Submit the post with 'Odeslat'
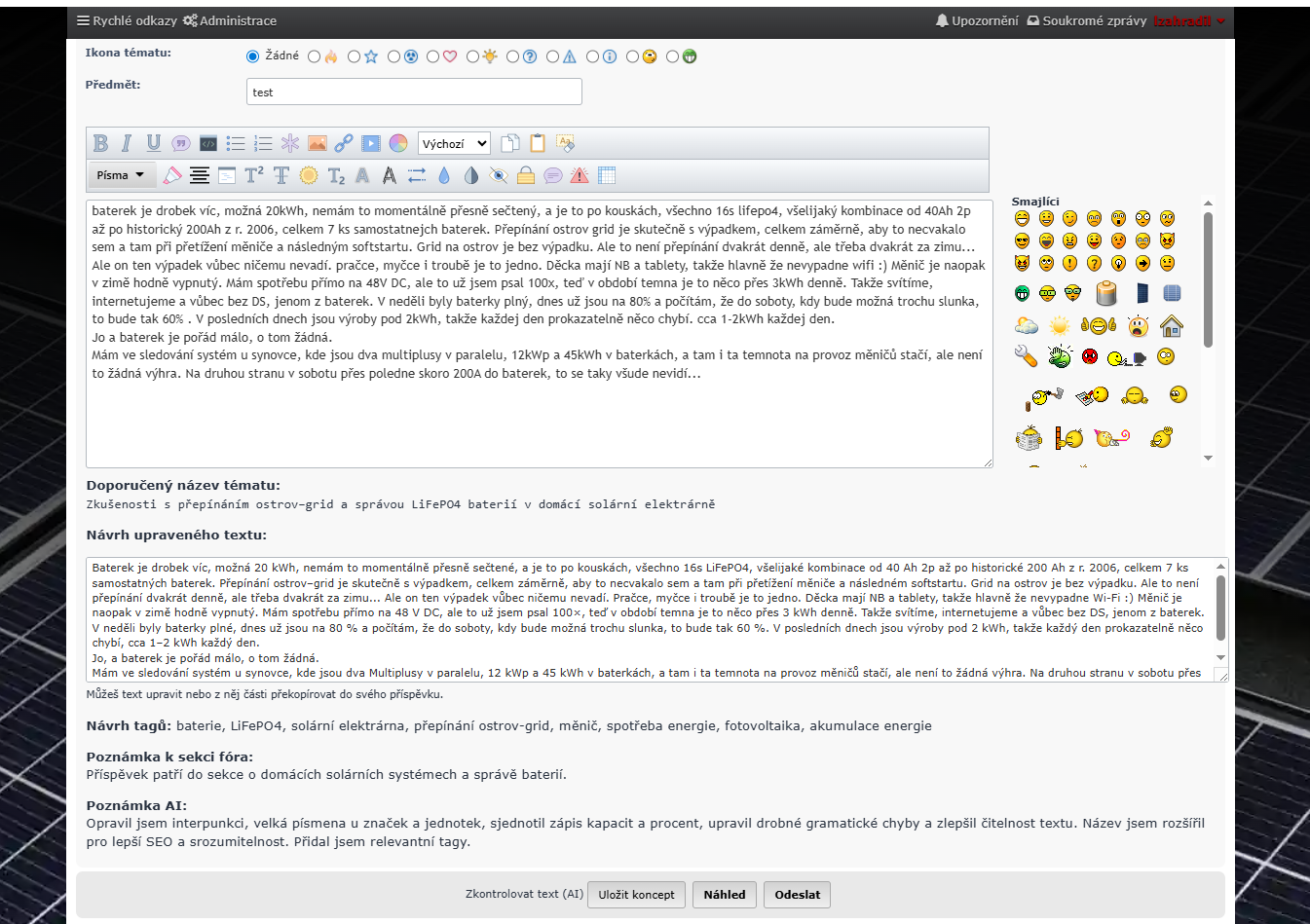Screen dimensions: 1310x924 [x=798, y=895]
